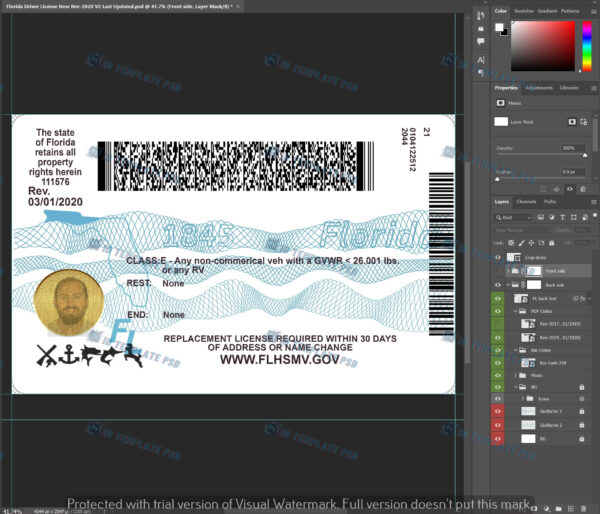Open the Paragraph panel icon
Image resolution: width=600 pixels, height=514 pixels.
click(x=481, y=72)
